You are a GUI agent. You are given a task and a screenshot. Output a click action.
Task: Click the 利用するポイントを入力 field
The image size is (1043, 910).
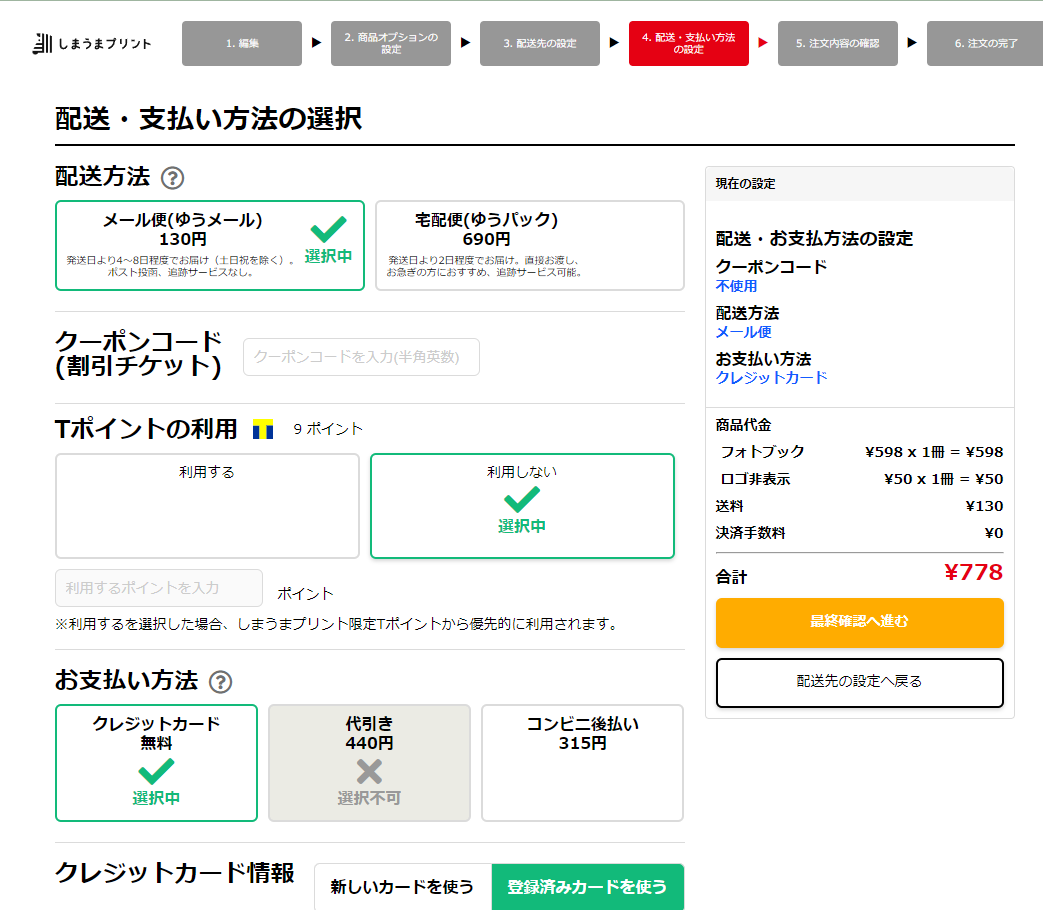pos(159,588)
